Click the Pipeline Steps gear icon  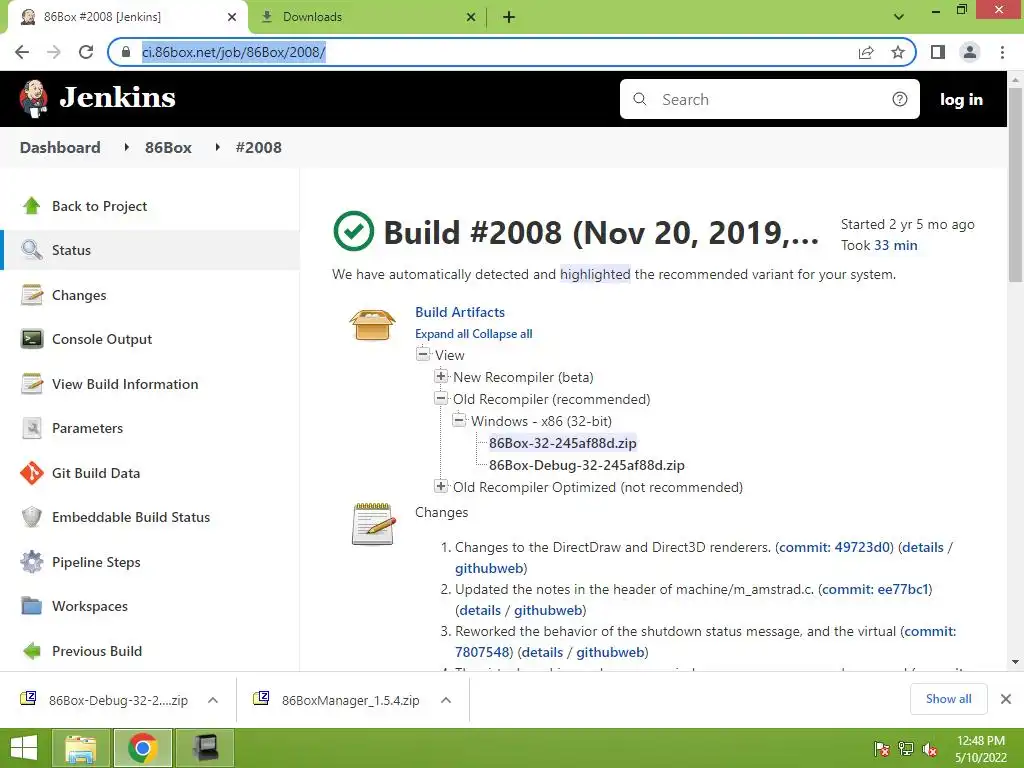31,562
